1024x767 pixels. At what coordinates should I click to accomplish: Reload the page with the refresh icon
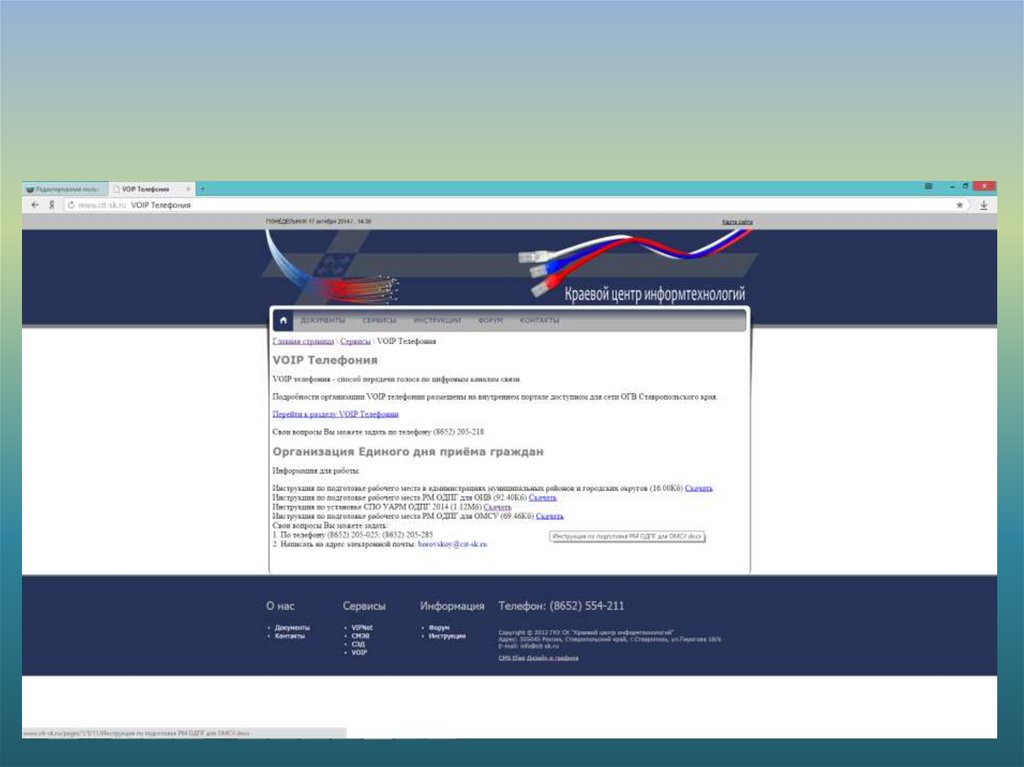pos(70,205)
